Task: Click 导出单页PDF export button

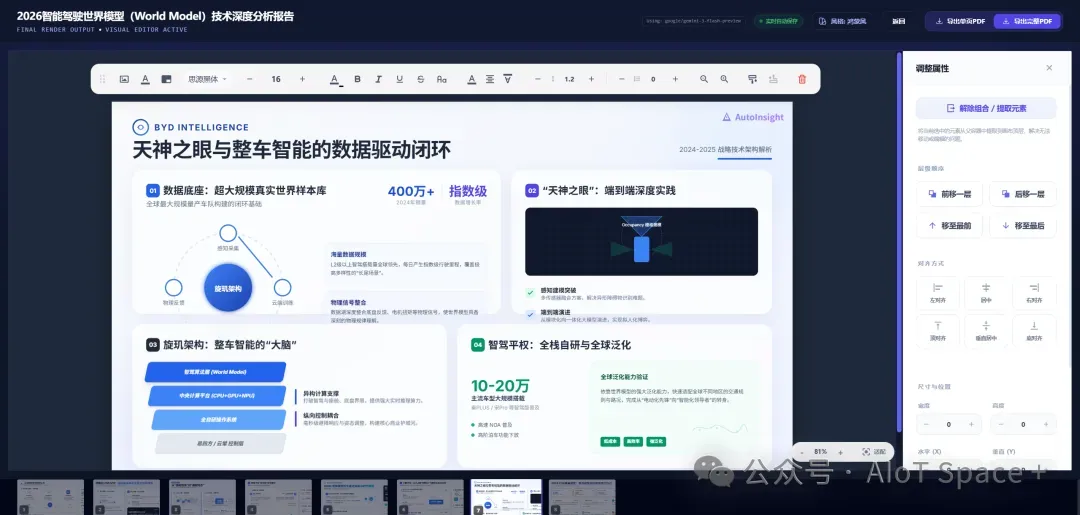Action: [959, 21]
